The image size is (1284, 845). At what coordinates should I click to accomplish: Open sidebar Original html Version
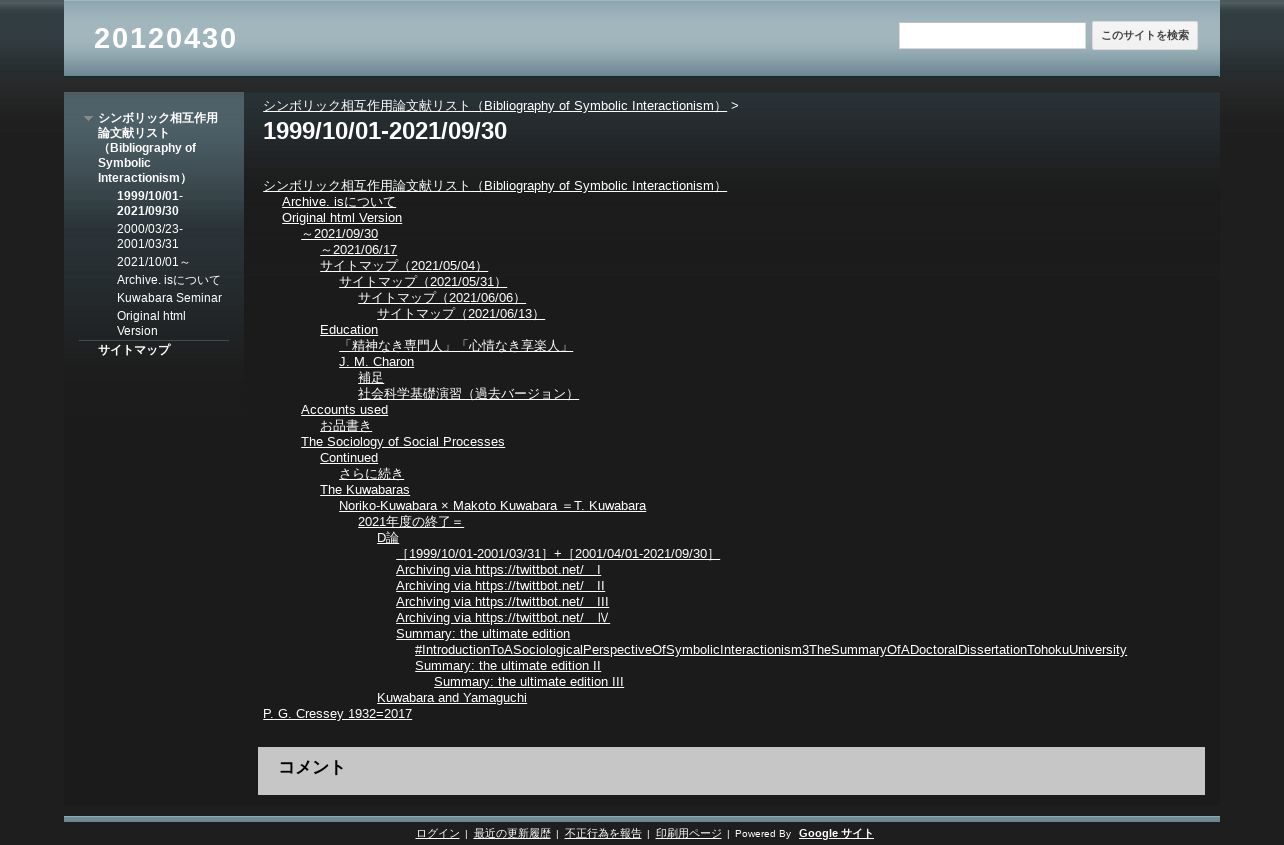coord(151,323)
